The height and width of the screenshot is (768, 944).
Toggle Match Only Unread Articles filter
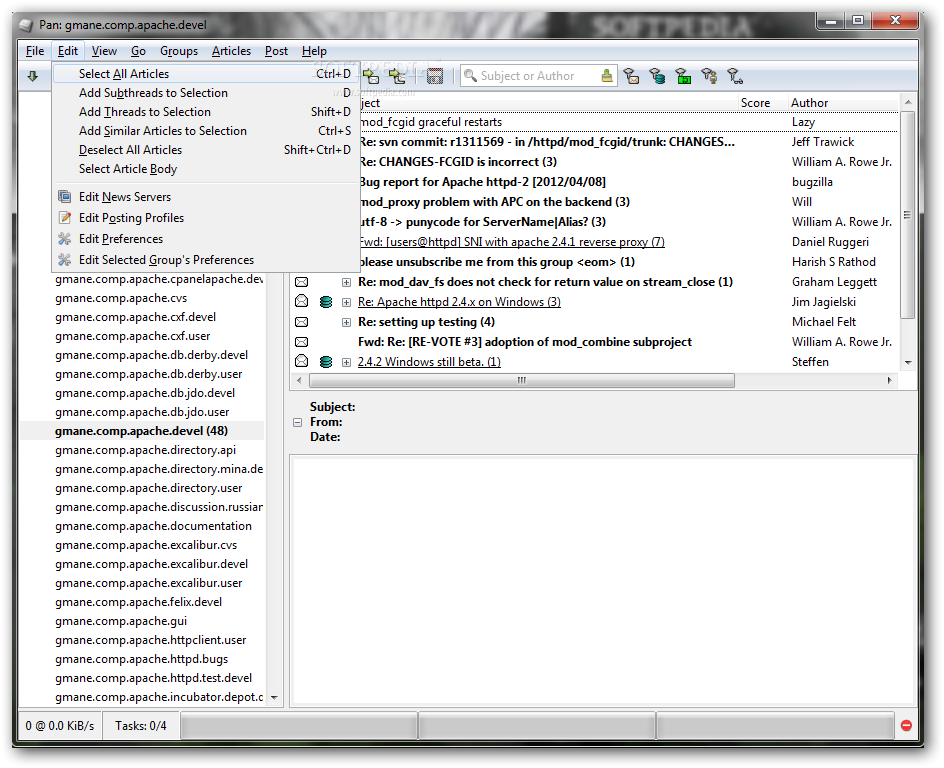[631, 76]
